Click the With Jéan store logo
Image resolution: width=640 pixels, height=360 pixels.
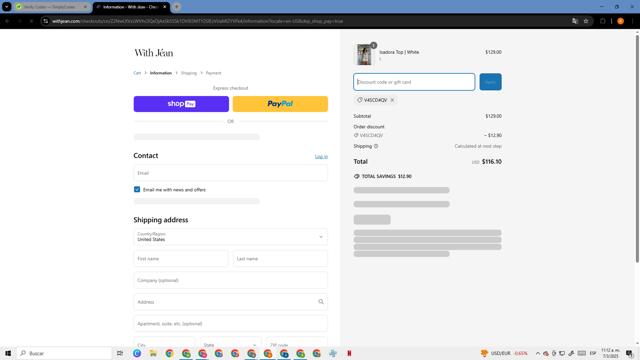coord(154,53)
